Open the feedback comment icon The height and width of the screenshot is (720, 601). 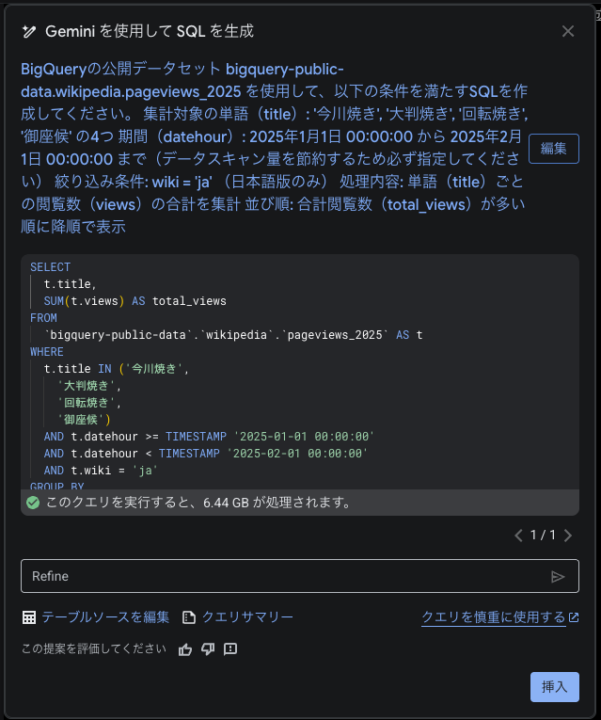click(x=230, y=649)
